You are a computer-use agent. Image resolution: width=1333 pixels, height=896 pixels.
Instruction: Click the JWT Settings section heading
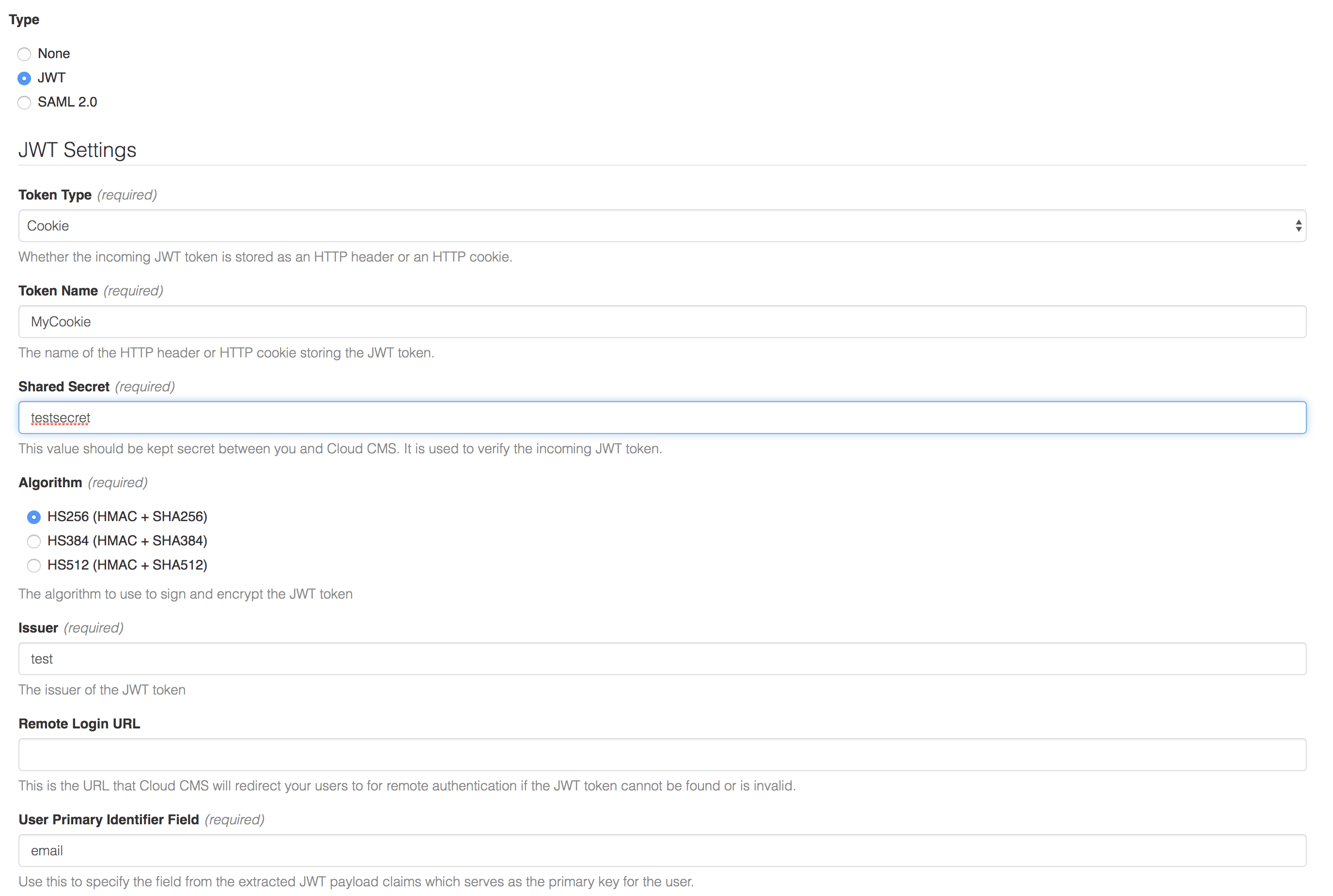(x=77, y=150)
